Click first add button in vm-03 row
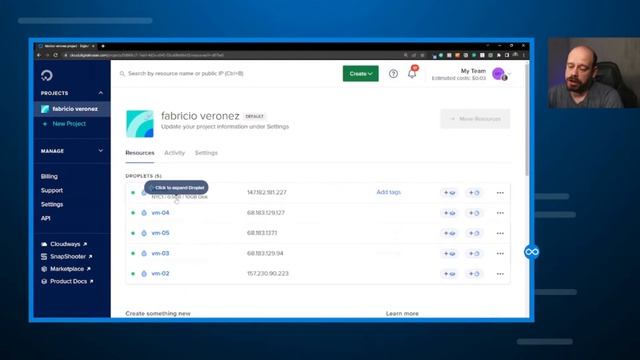Image resolution: width=640 pixels, height=360 pixels. tap(449, 253)
